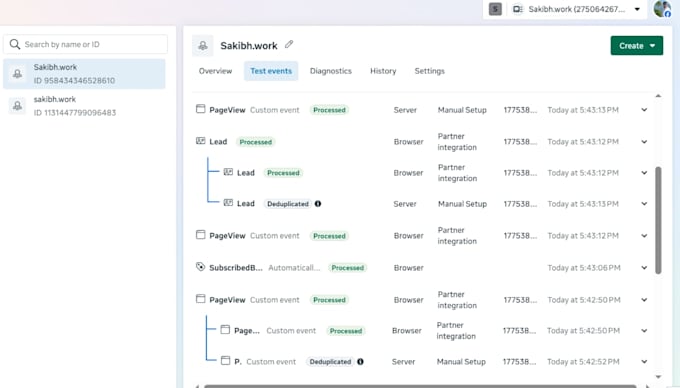The height and width of the screenshot is (388, 680).
Task: Click icon of dataset ID 1131447799096483
Action: point(17,106)
